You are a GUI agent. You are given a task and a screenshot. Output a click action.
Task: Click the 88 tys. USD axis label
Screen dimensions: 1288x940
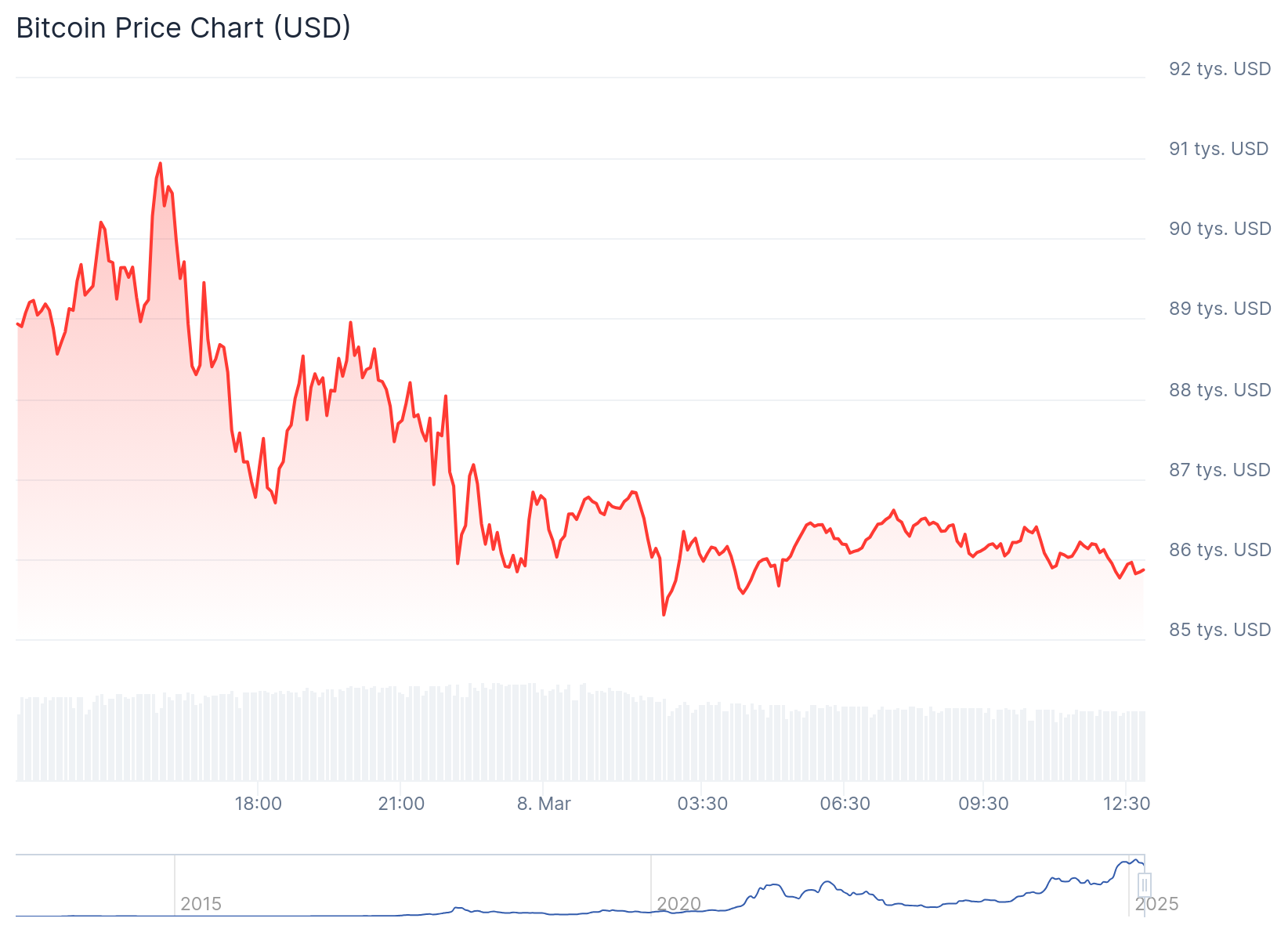(x=1220, y=390)
